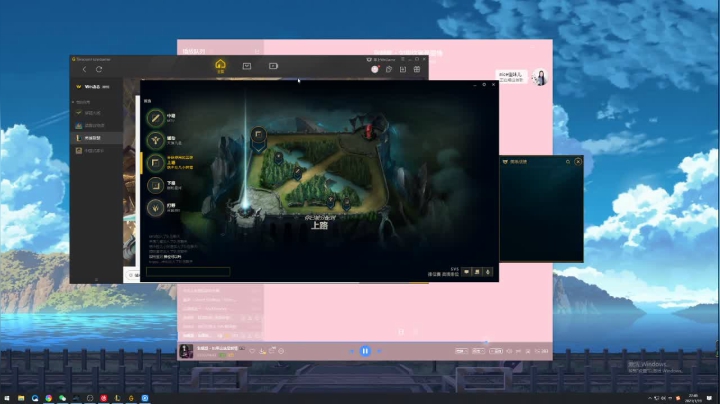Search in the small friends panel
720x404 pixels.
[568, 162]
